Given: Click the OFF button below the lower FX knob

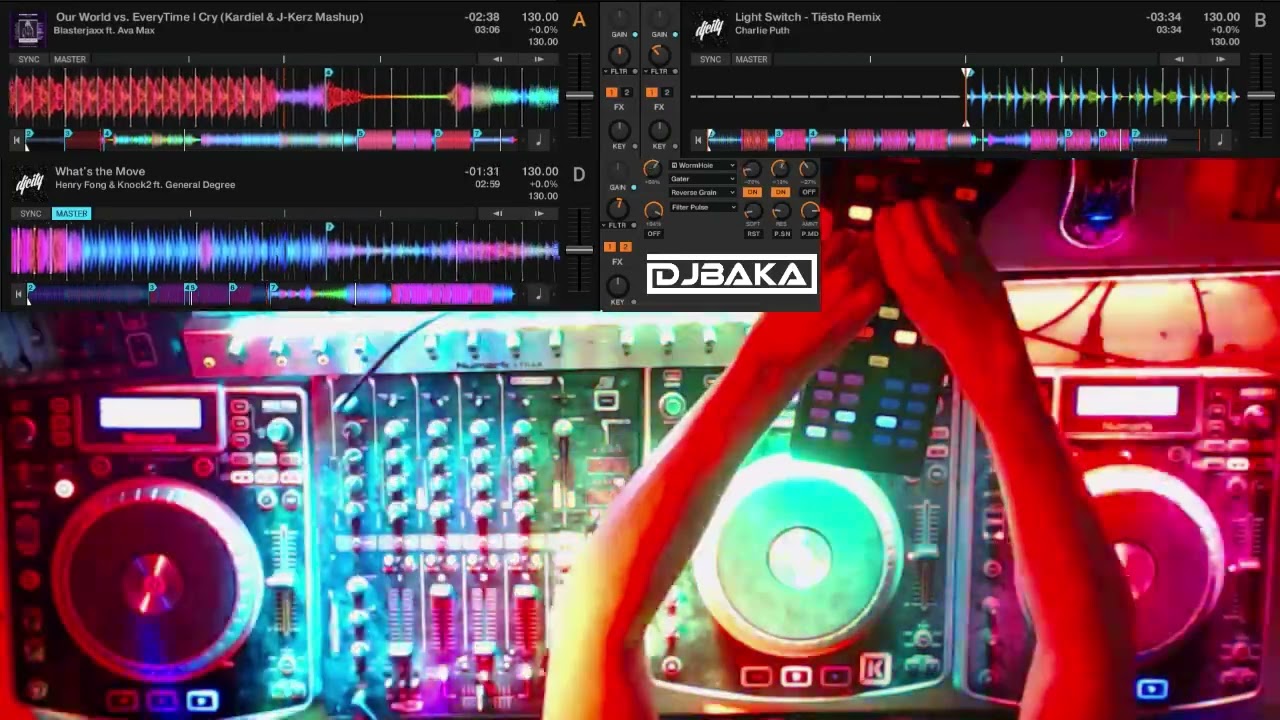Looking at the screenshot, I should pyautogui.click(x=654, y=234).
